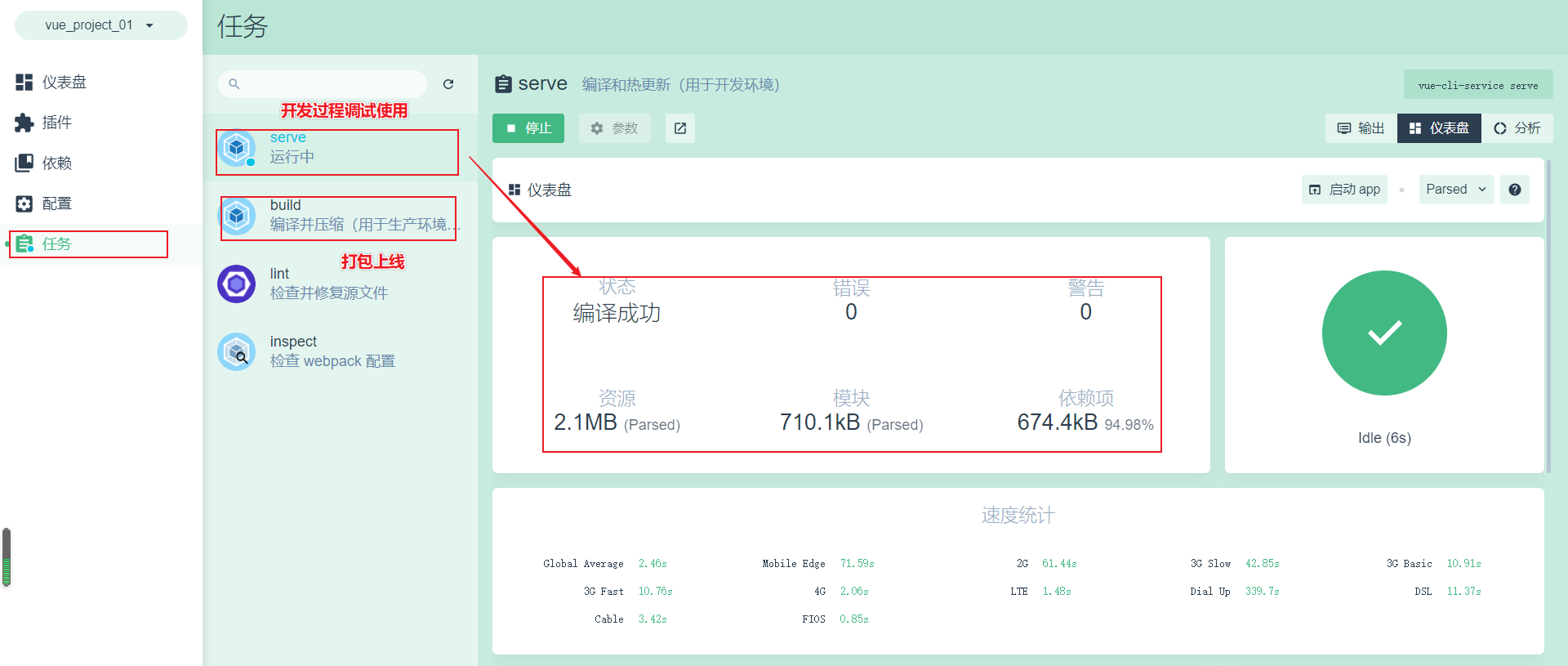This screenshot has width=1568, height=666.
Task: Go to the 配置 sidebar menu item
Action: tap(101, 203)
